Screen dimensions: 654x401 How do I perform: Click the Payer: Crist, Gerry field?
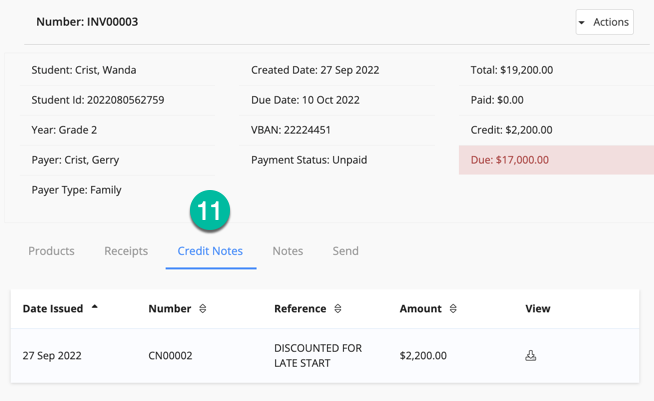[x=76, y=160]
